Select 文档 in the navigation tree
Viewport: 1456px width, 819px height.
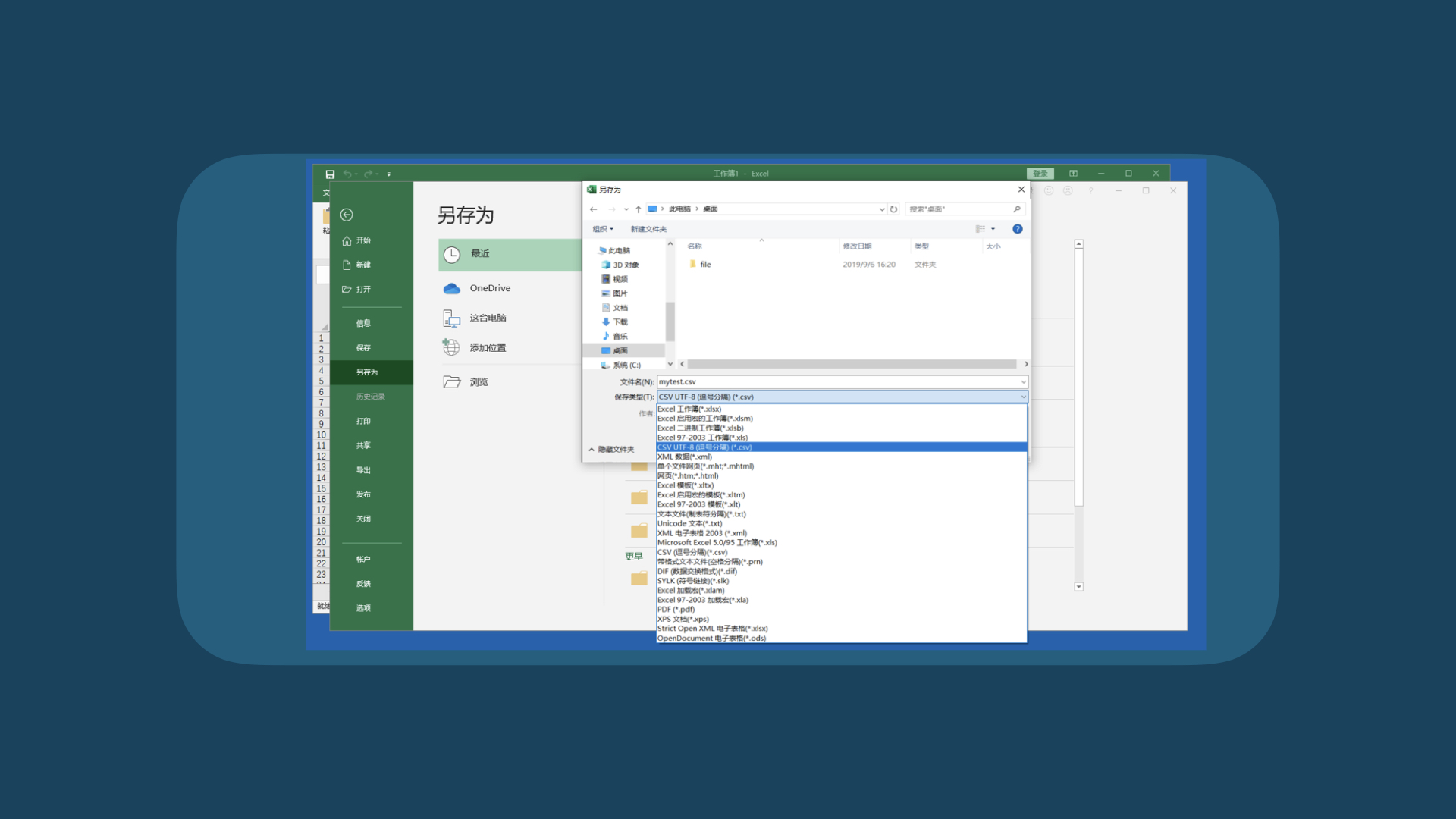coord(615,308)
